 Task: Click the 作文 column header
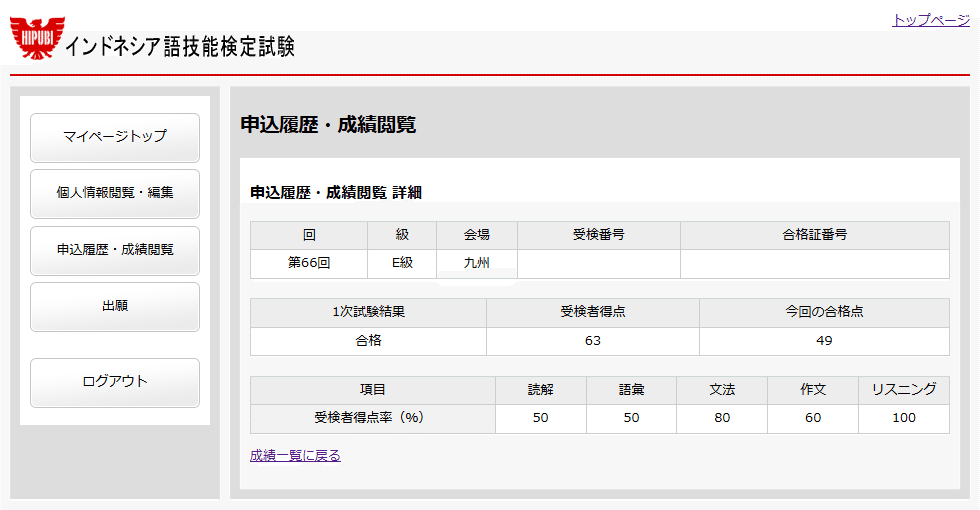coord(813,390)
